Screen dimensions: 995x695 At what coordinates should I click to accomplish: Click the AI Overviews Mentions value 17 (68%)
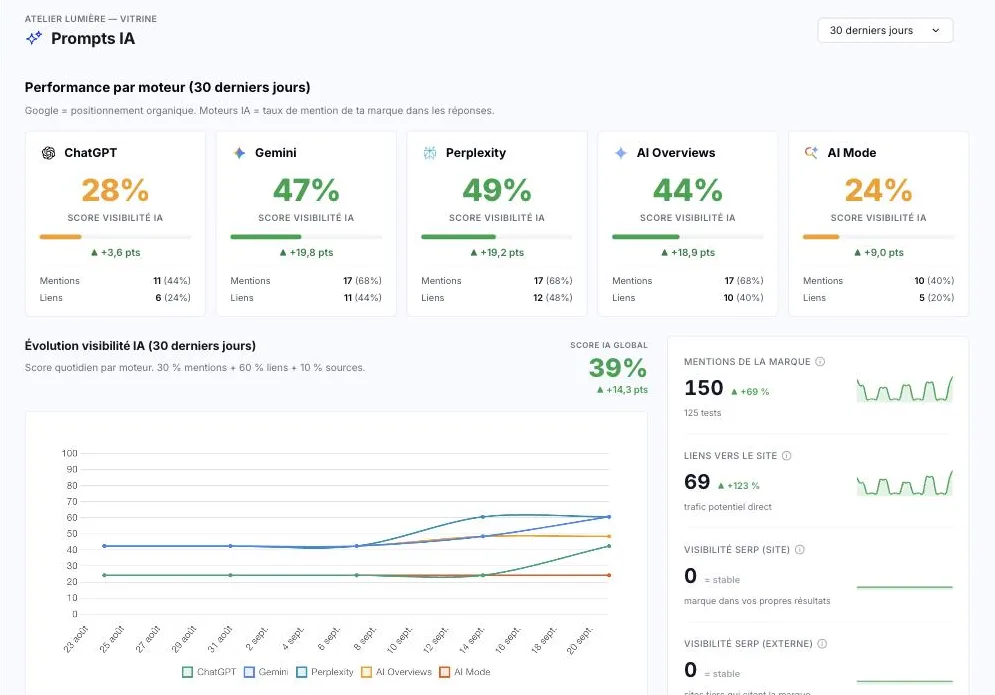(744, 281)
